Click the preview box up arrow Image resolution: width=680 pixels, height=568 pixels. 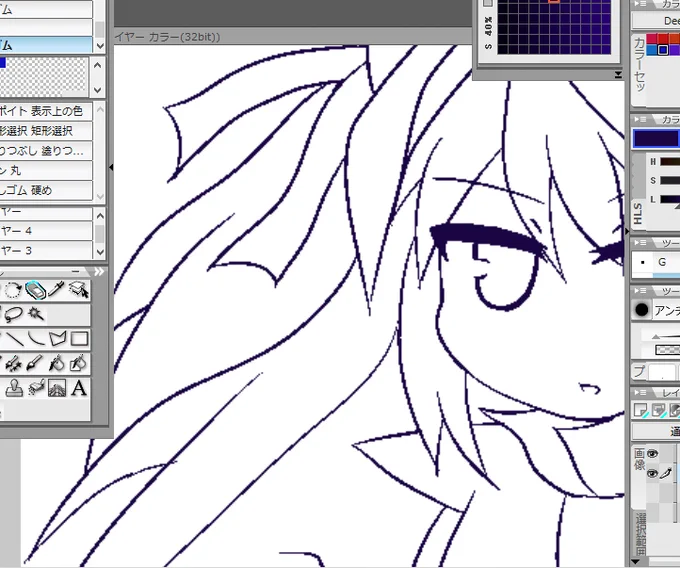98,65
